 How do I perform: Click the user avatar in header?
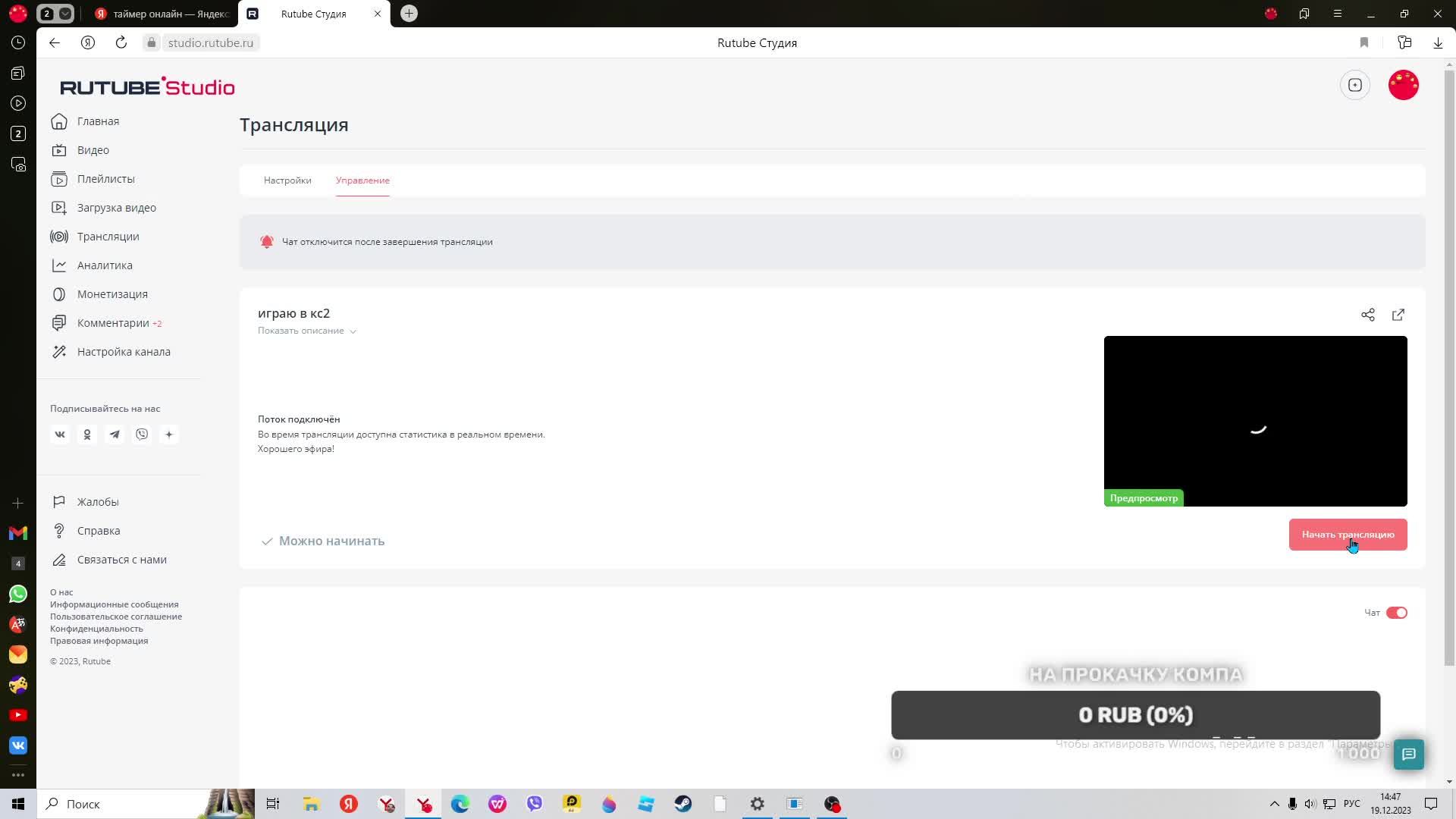[x=1403, y=85]
